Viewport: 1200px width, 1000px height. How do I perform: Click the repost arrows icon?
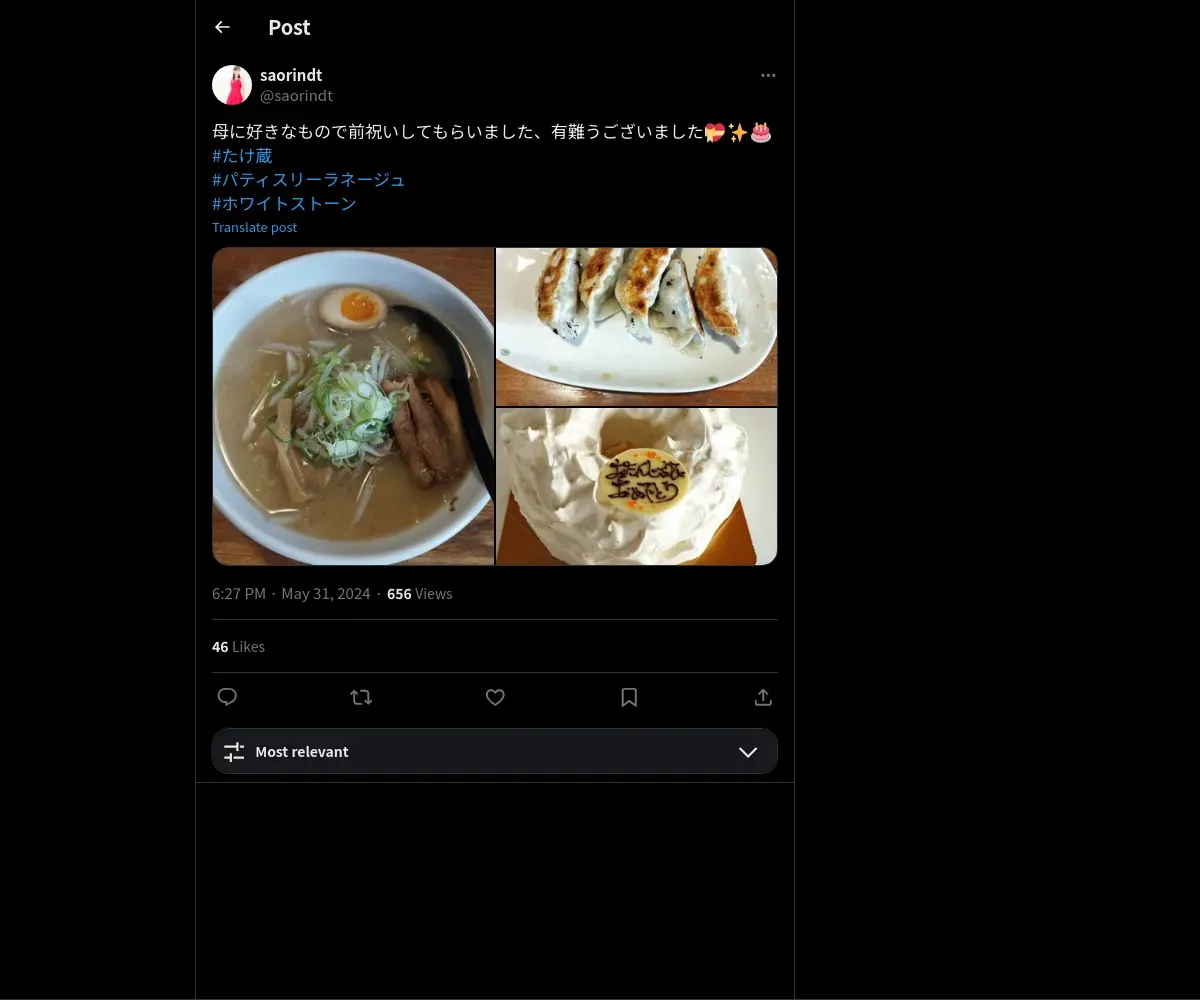point(361,697)
